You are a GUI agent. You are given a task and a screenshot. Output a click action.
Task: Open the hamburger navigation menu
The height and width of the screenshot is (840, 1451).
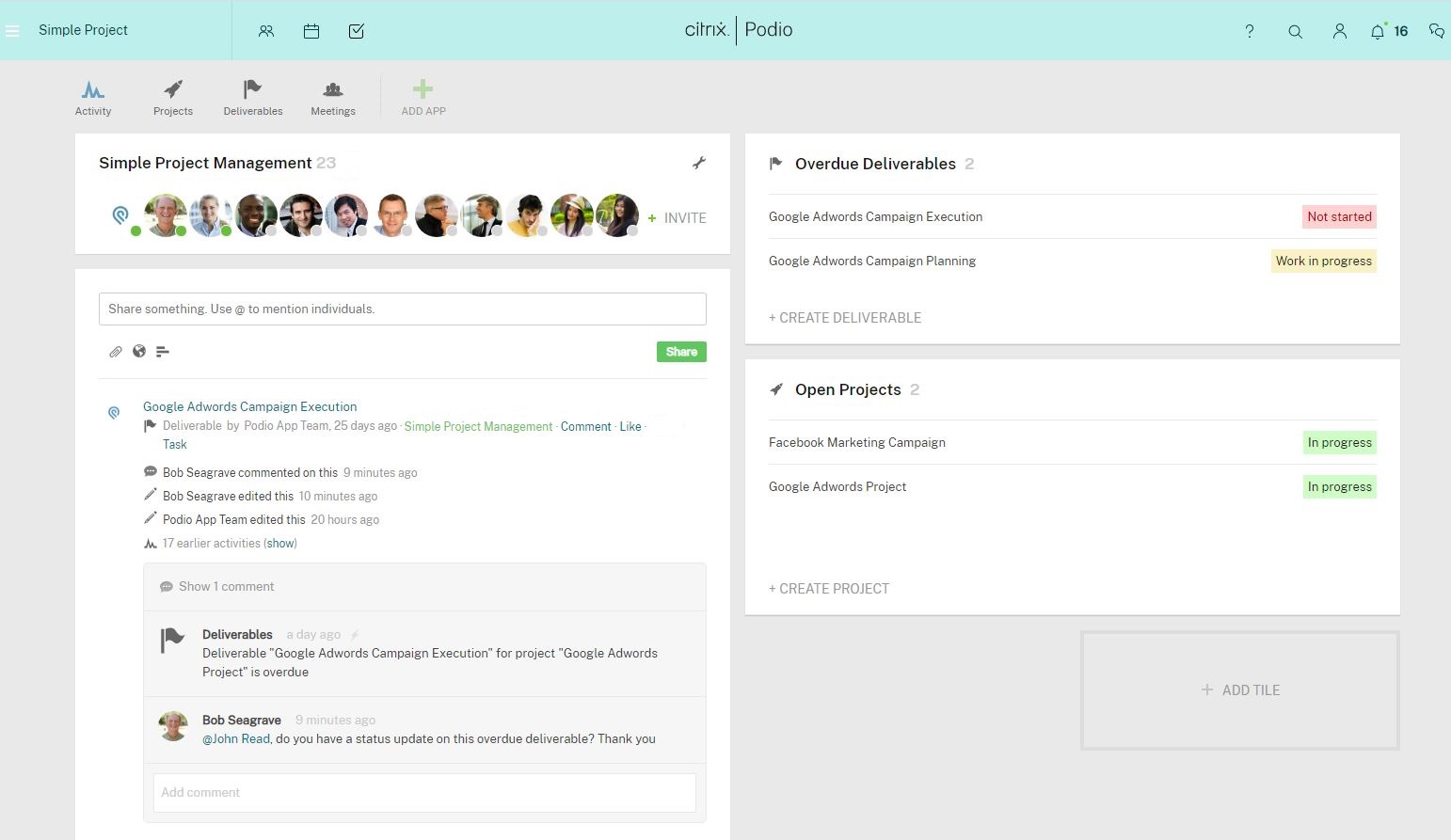click(12, 31)
